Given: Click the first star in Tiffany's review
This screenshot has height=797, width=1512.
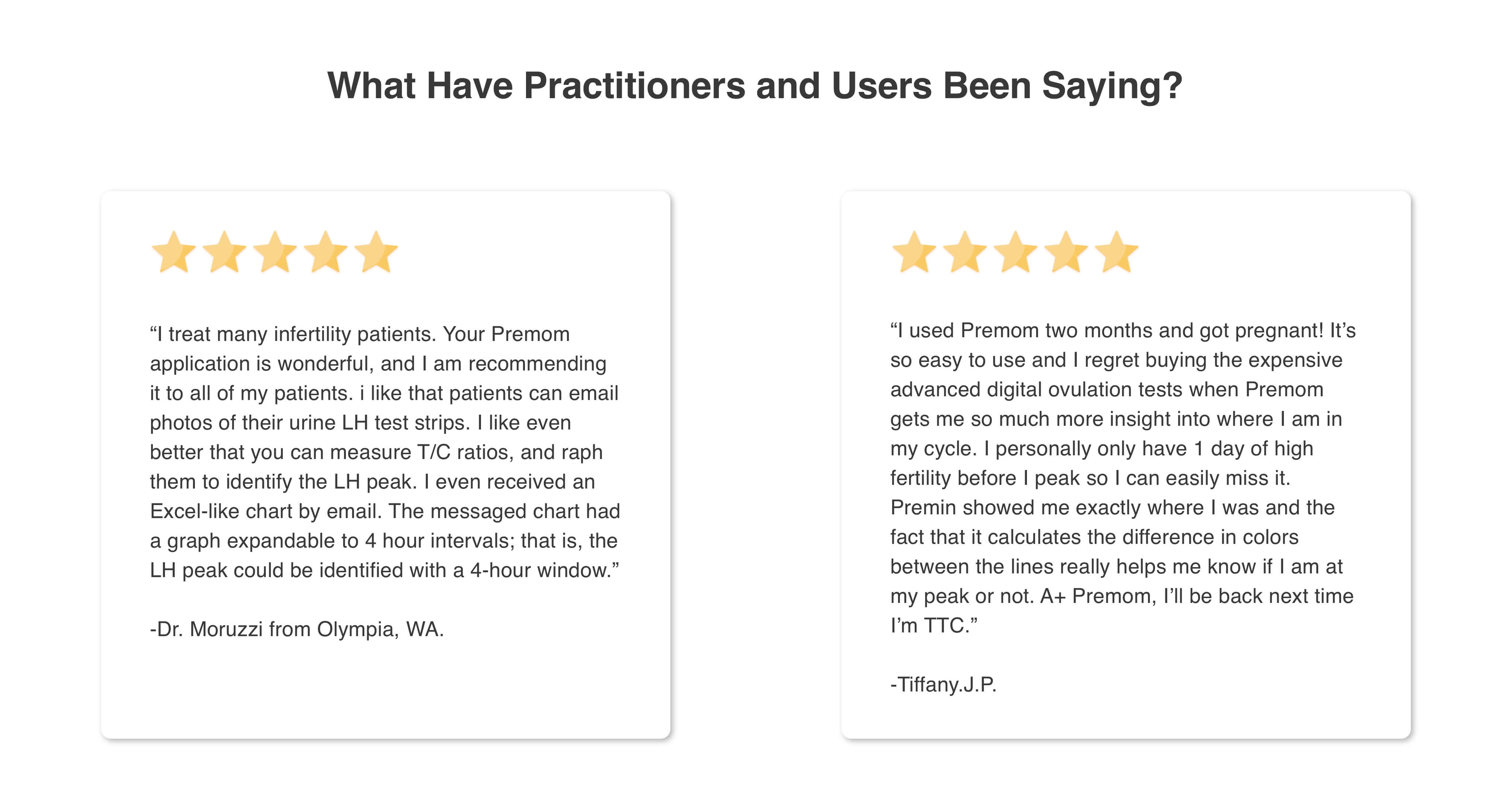Looking at the screenshot, I should (914, 252).
